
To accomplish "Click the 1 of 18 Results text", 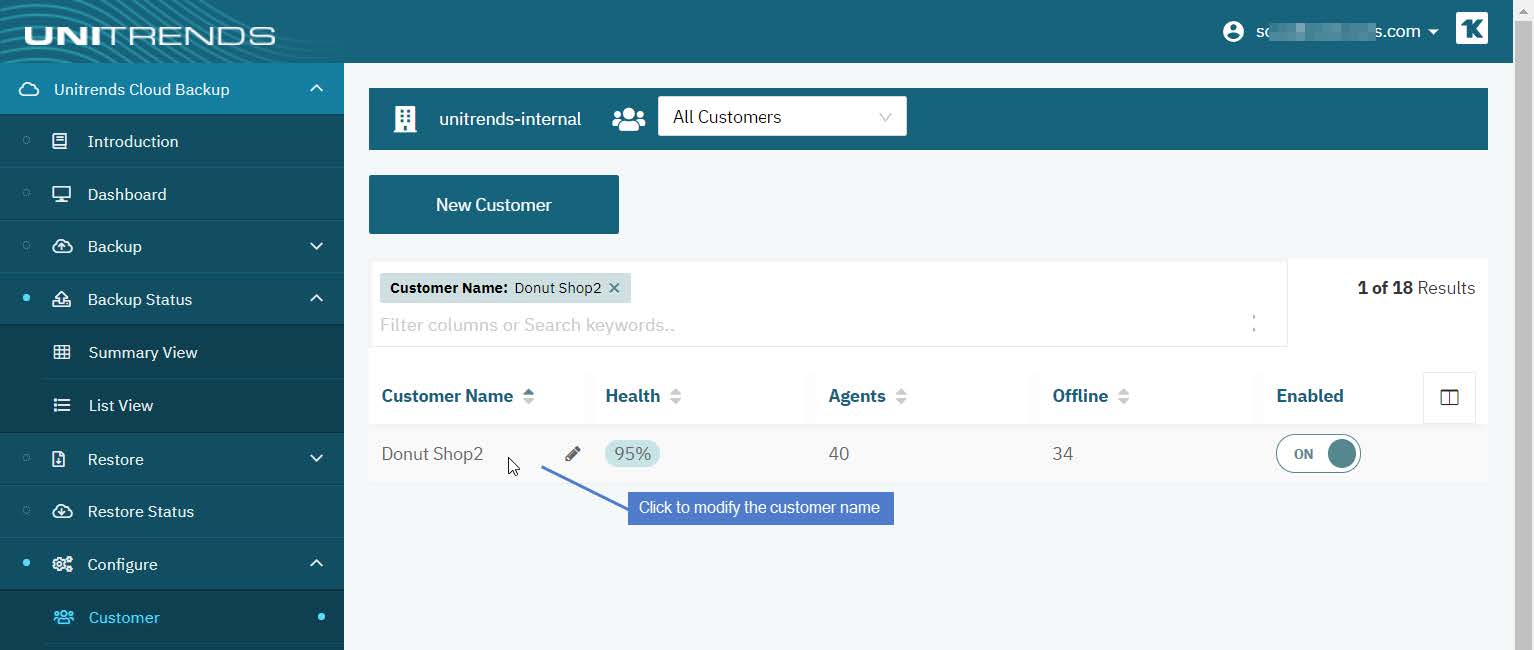I will pos(1416,288).
